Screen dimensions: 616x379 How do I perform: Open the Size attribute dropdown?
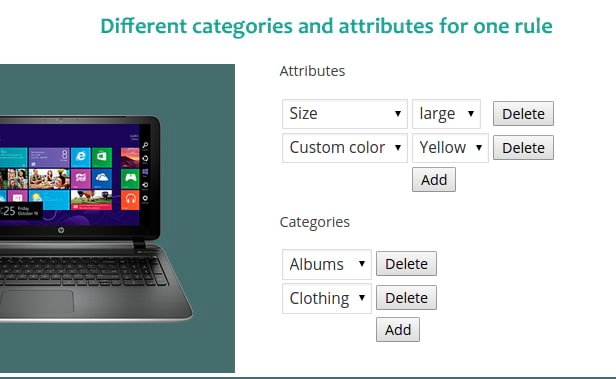pos(345,114)
